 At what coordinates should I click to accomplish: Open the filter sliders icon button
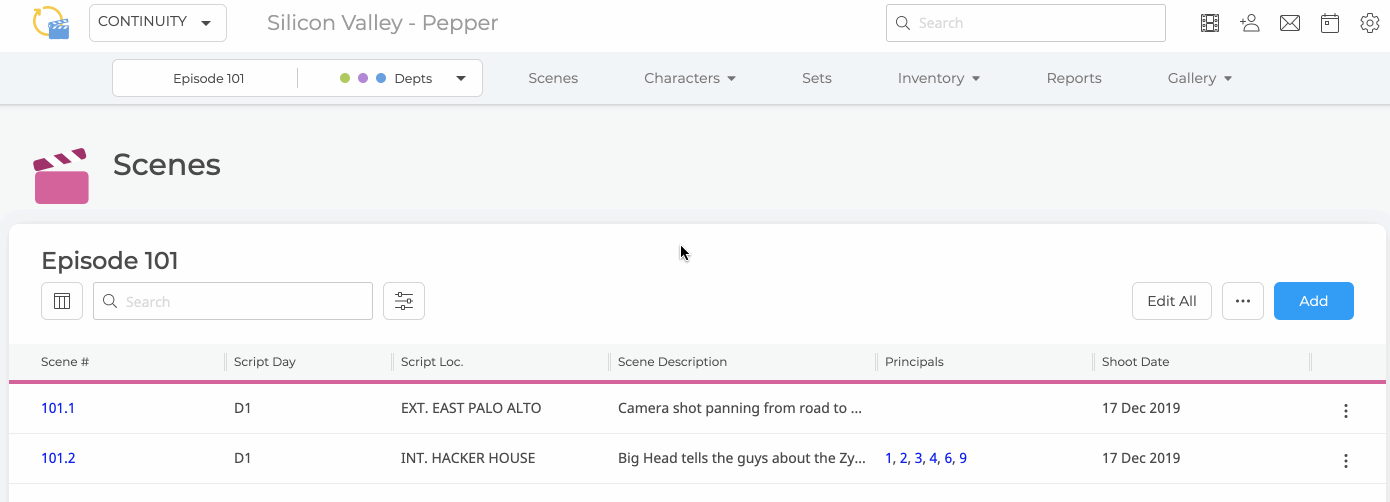point(404,301)
